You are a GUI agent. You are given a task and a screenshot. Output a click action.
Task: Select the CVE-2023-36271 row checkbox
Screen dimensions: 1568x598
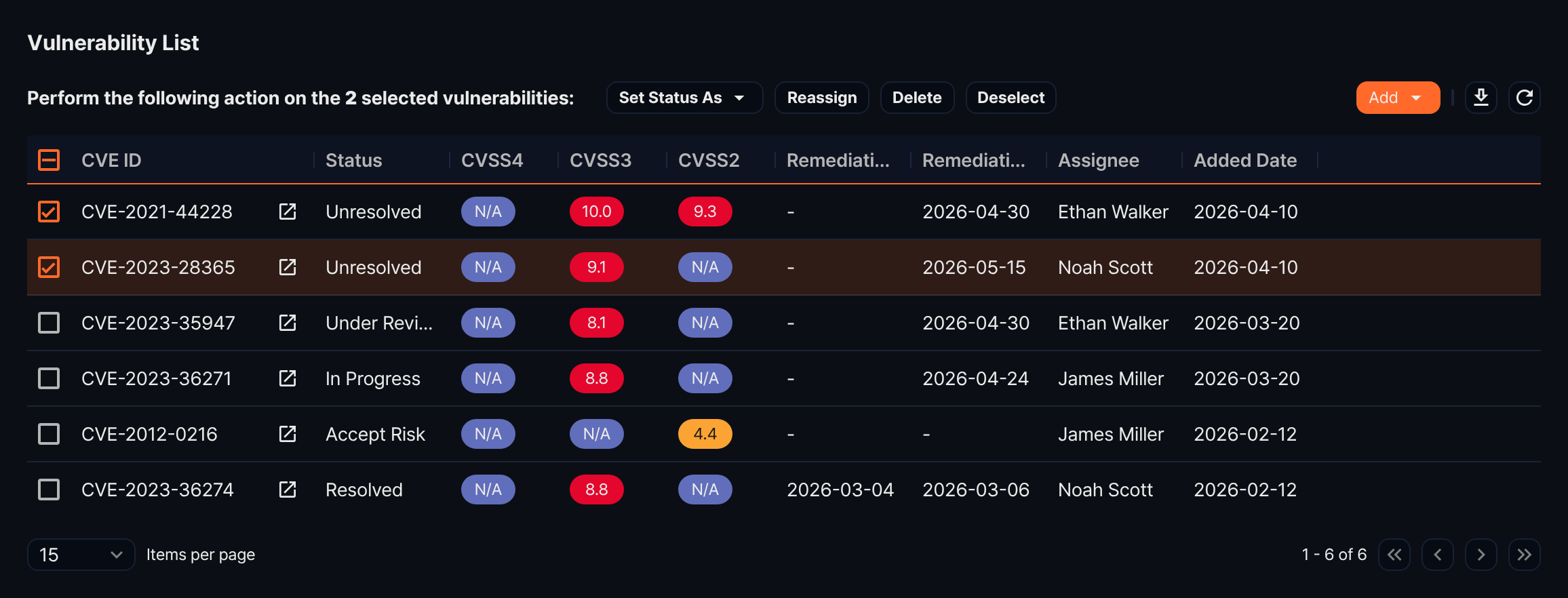[x=49, y=378]
